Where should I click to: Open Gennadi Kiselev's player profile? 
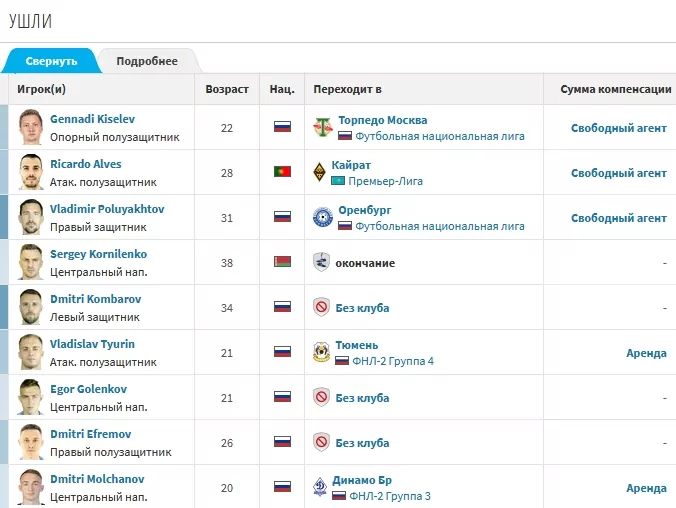[x=92, y=119]
